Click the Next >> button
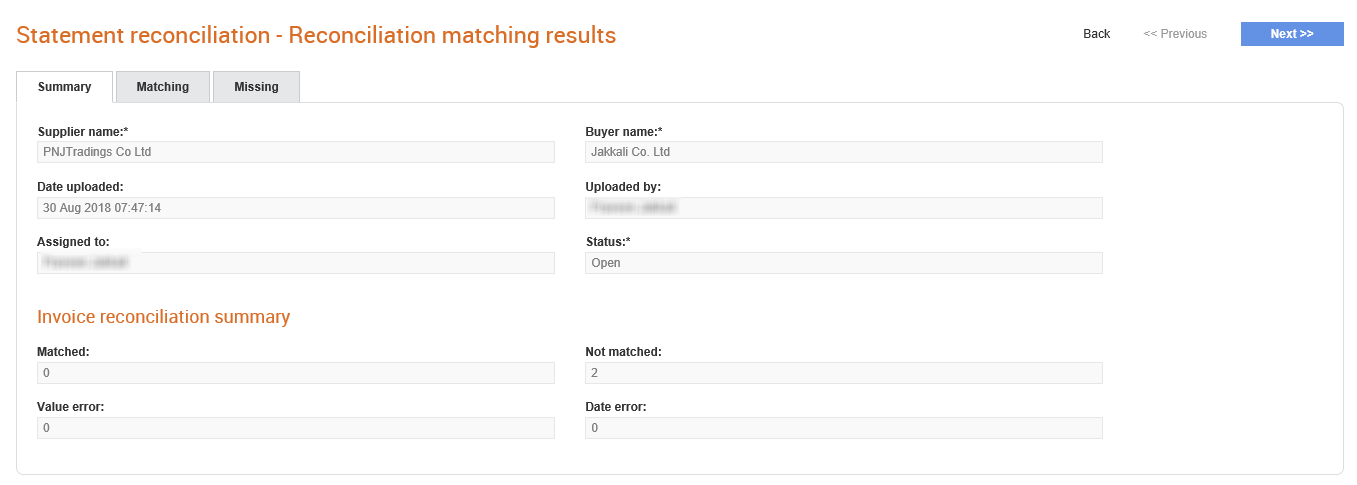Screen dimensions: 1357x485 tap(1292, 34)
